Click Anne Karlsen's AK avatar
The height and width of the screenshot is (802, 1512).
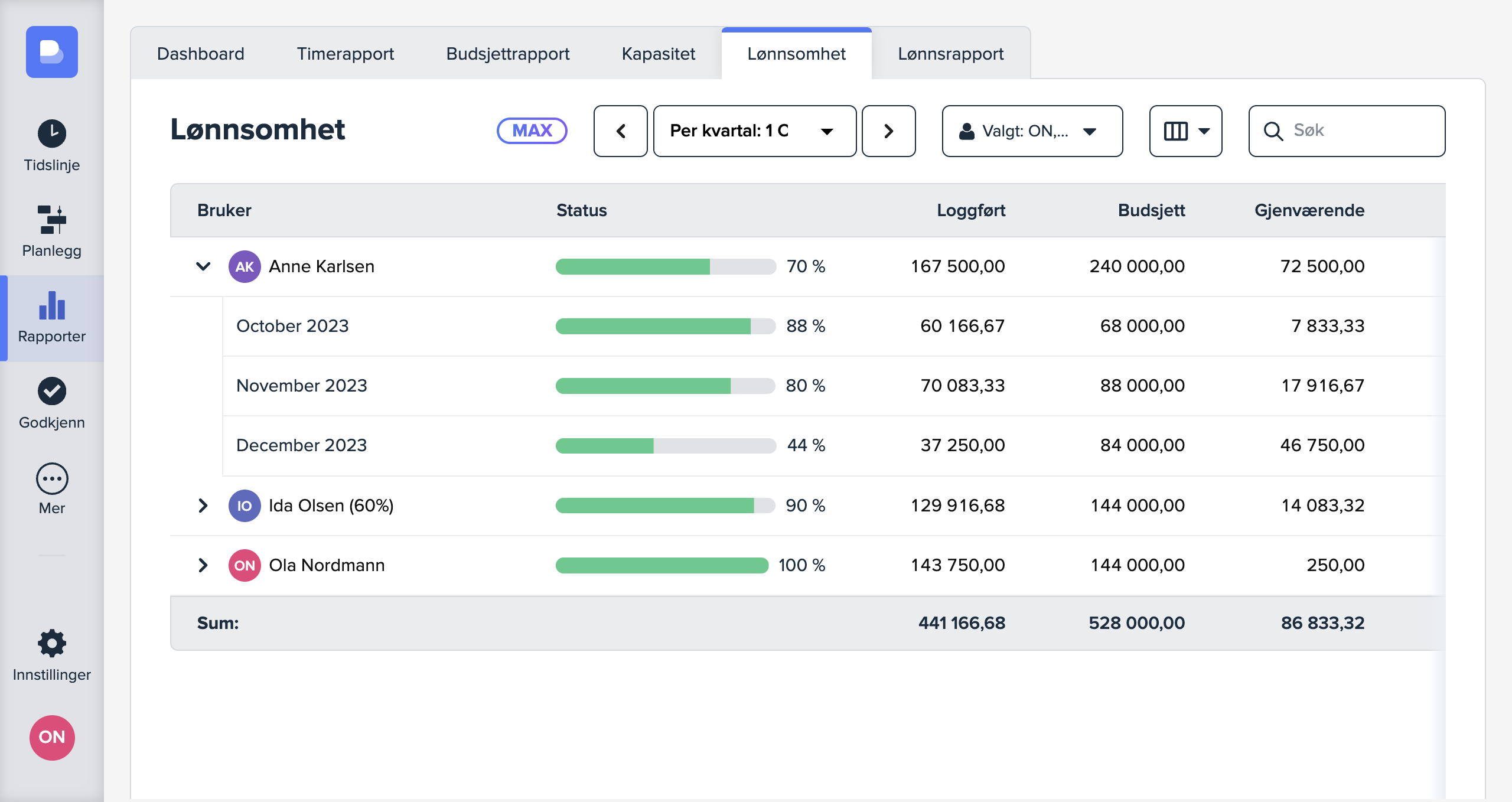245,266
